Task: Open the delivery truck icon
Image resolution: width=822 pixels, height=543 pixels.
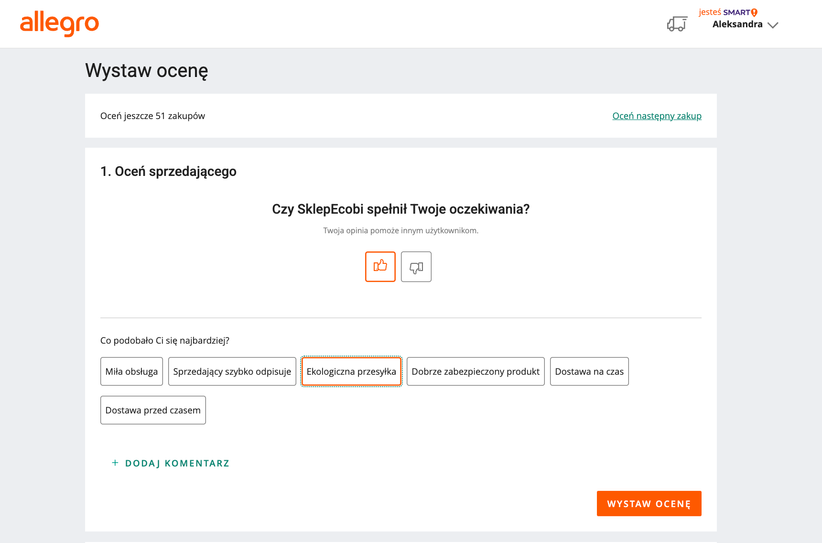Action: point(677,24)
